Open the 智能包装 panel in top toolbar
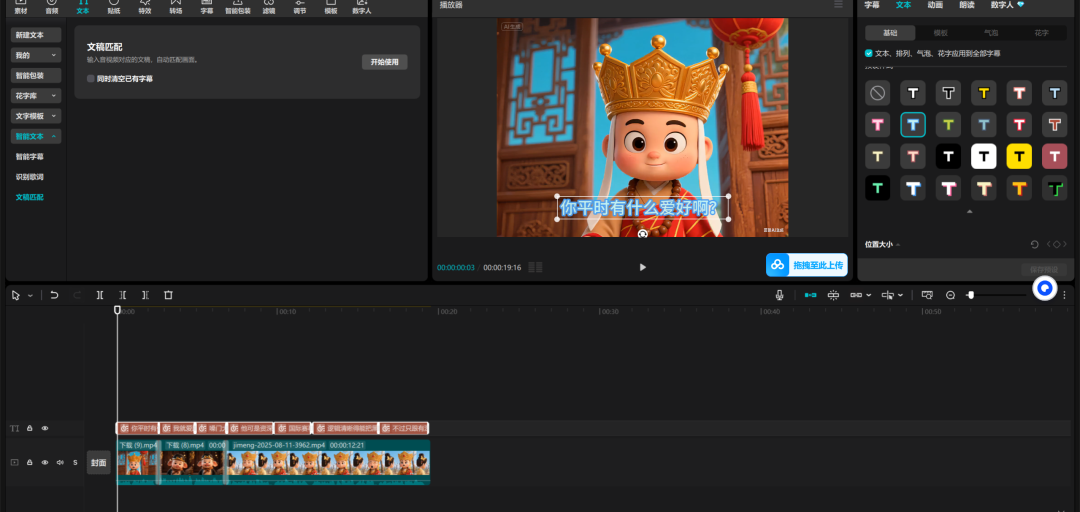 pyautogui.click(x=238, y=7)
